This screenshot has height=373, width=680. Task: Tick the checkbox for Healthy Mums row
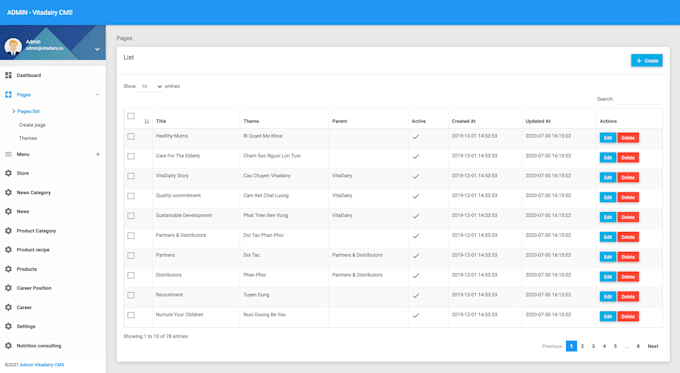131,136
